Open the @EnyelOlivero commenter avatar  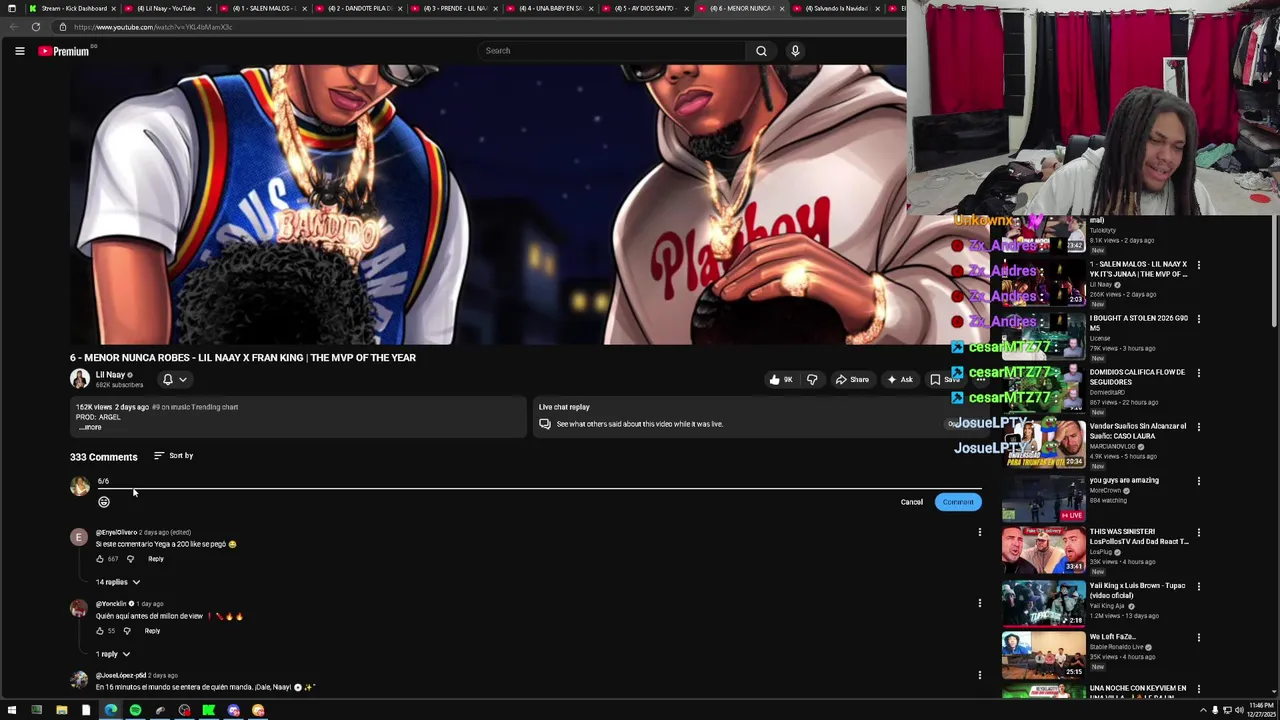[x=79, y=537]
